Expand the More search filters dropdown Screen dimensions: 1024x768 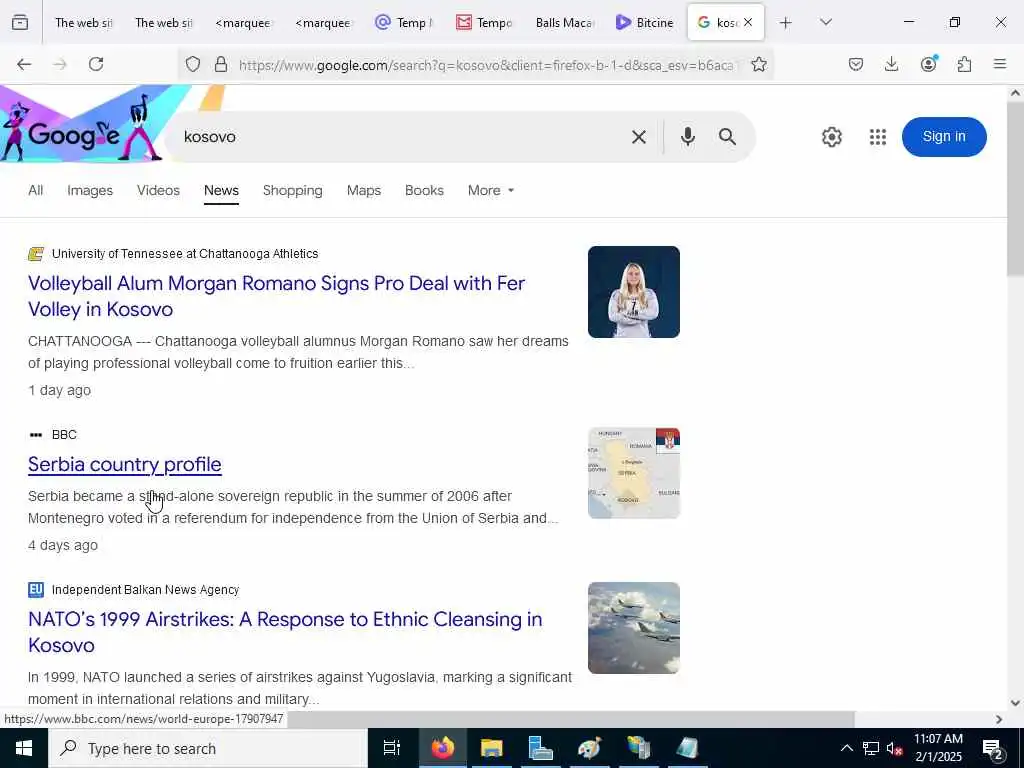click(x=491, y=190)
